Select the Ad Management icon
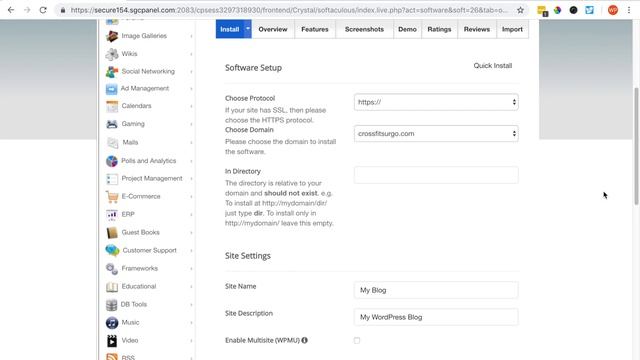The image size is (640, 360). [111, 89]
